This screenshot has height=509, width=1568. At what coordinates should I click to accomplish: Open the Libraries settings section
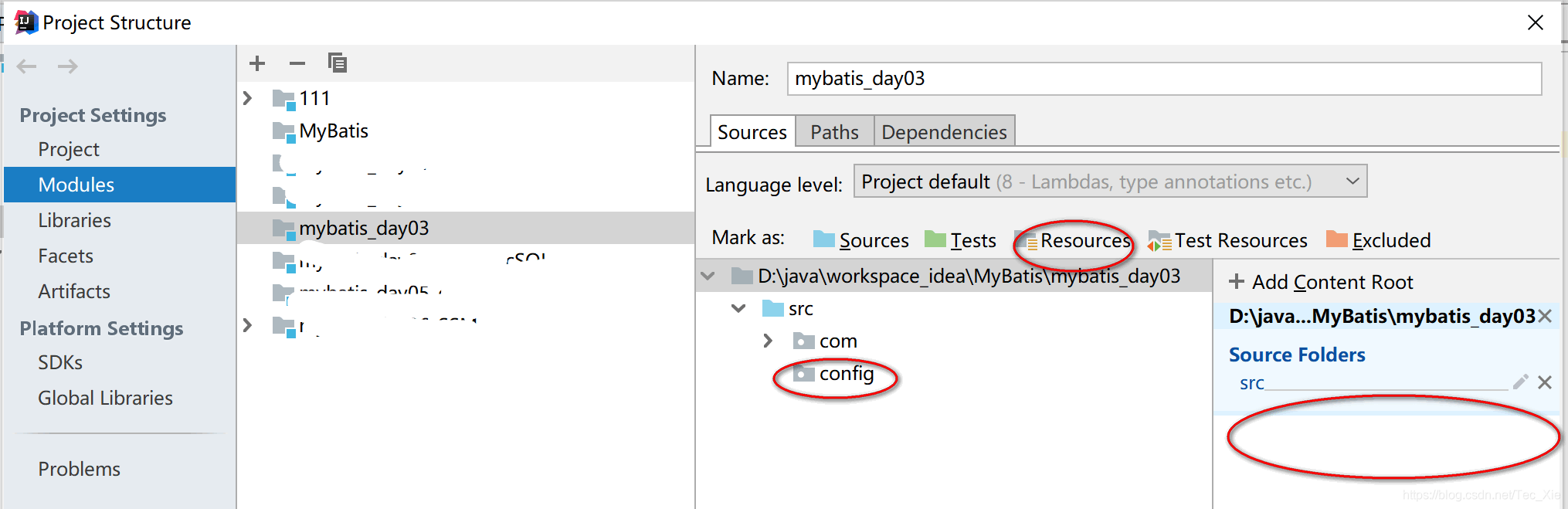(74, 220)
